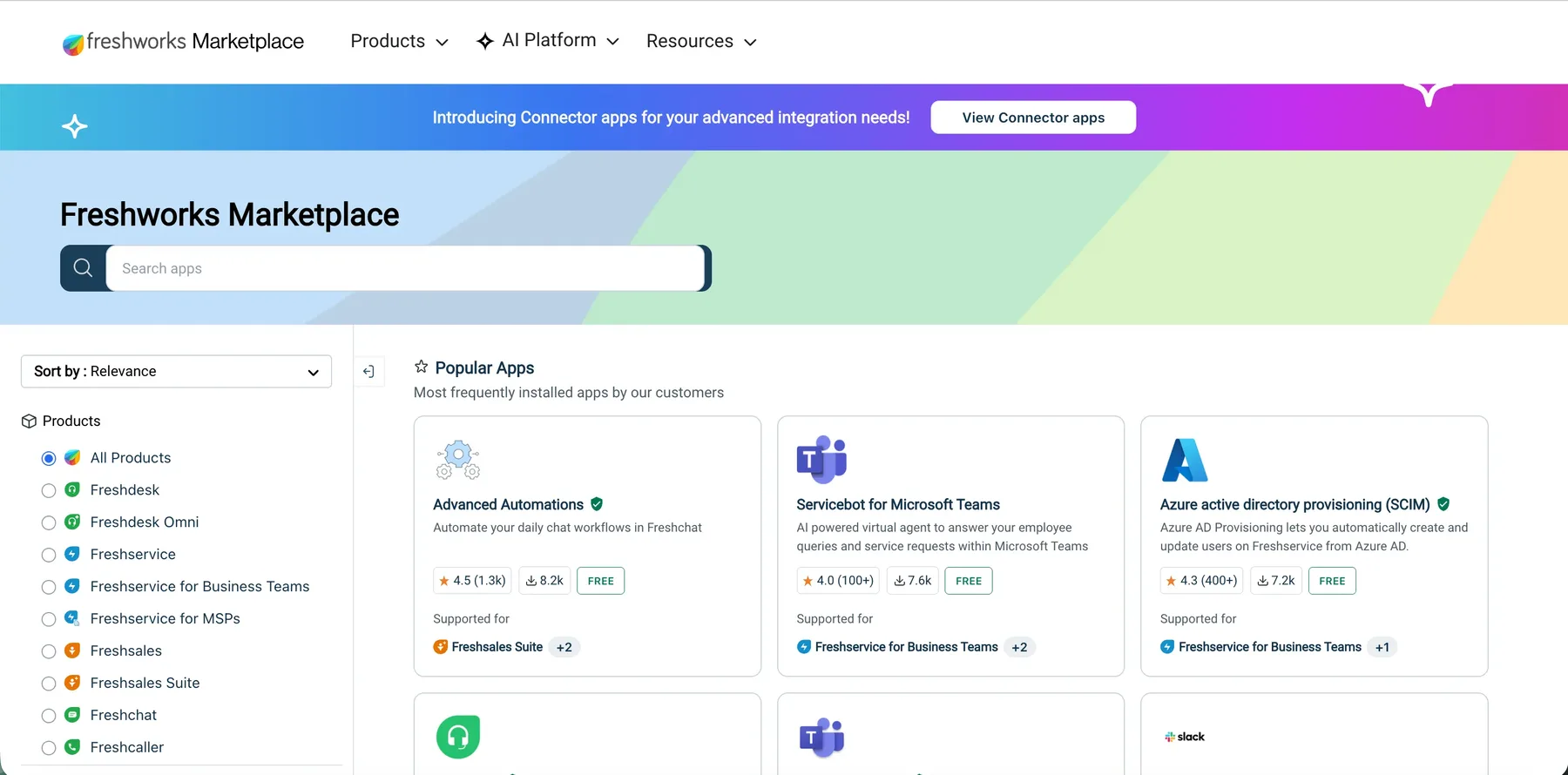Click the Popular Apps star icon
This screenshot has width=1568, height=775.
(x=421, y=367)
